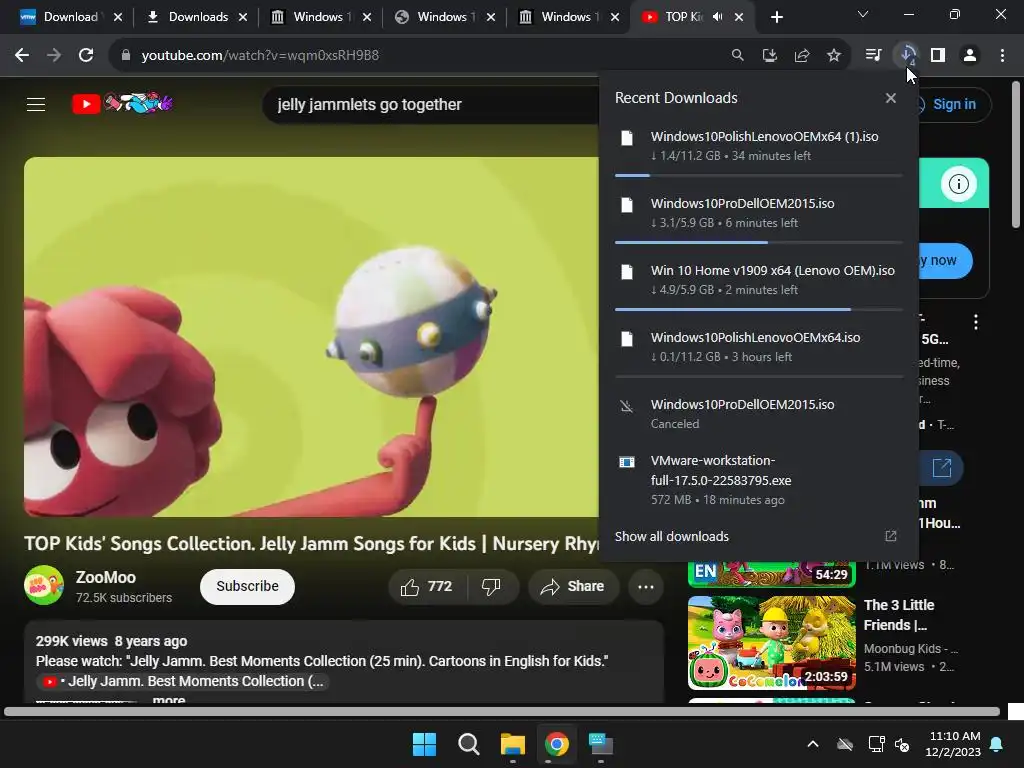Screen dimensions: 1024x768
Task: Click Show all downloads
Action: click(671, 536)
